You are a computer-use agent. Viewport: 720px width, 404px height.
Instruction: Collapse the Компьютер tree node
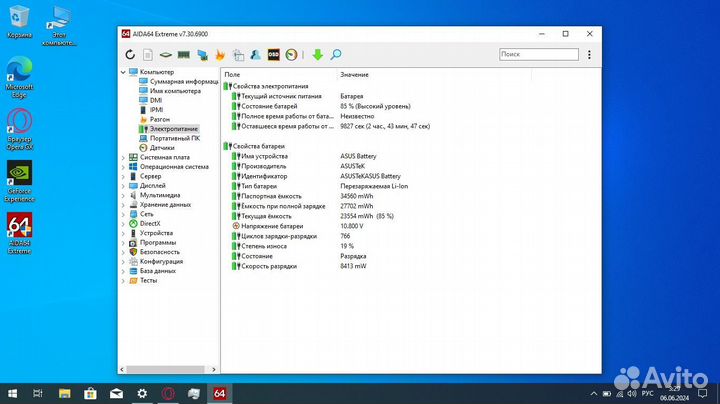[123, 72]
